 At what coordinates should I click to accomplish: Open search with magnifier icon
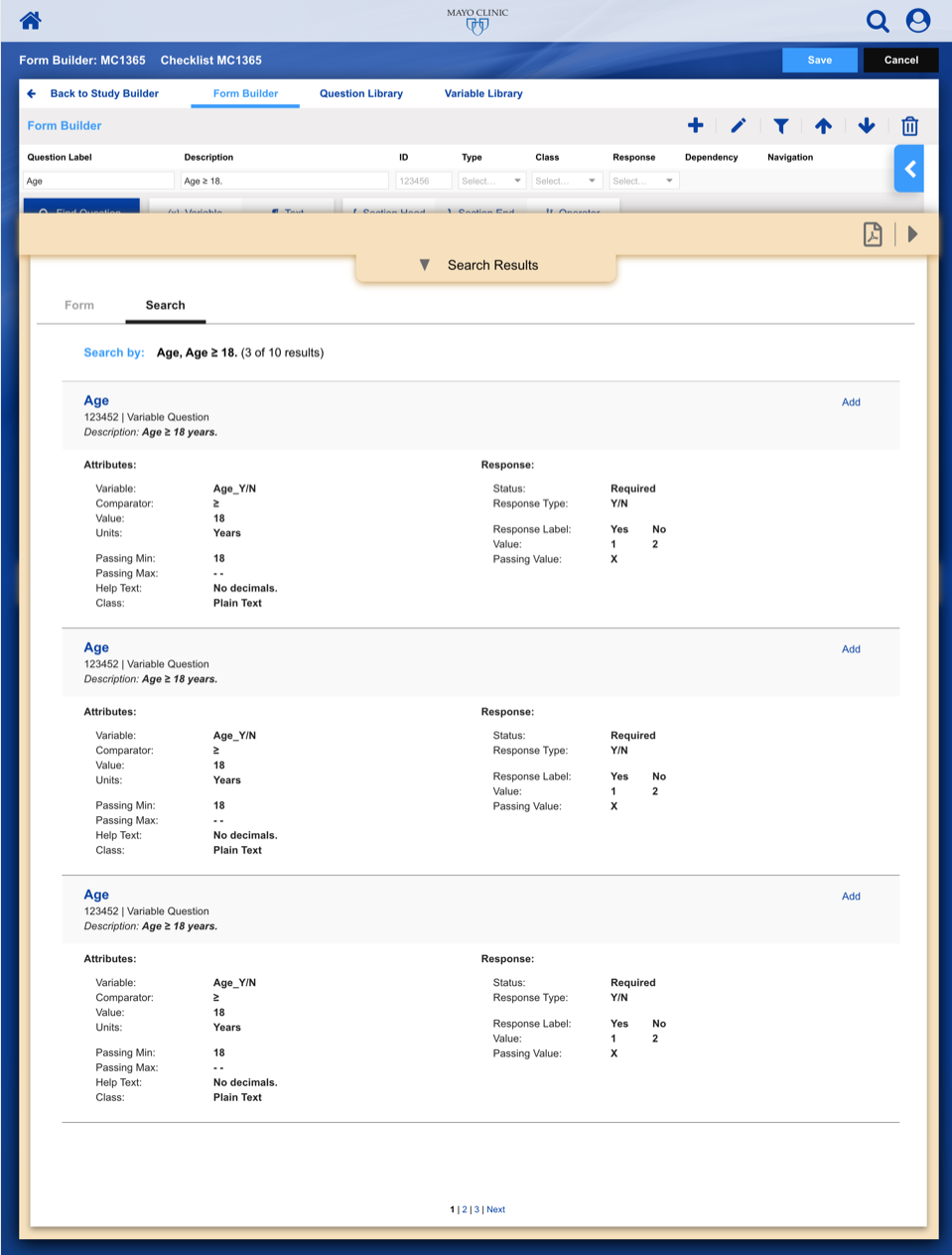[x=878, y=21]
